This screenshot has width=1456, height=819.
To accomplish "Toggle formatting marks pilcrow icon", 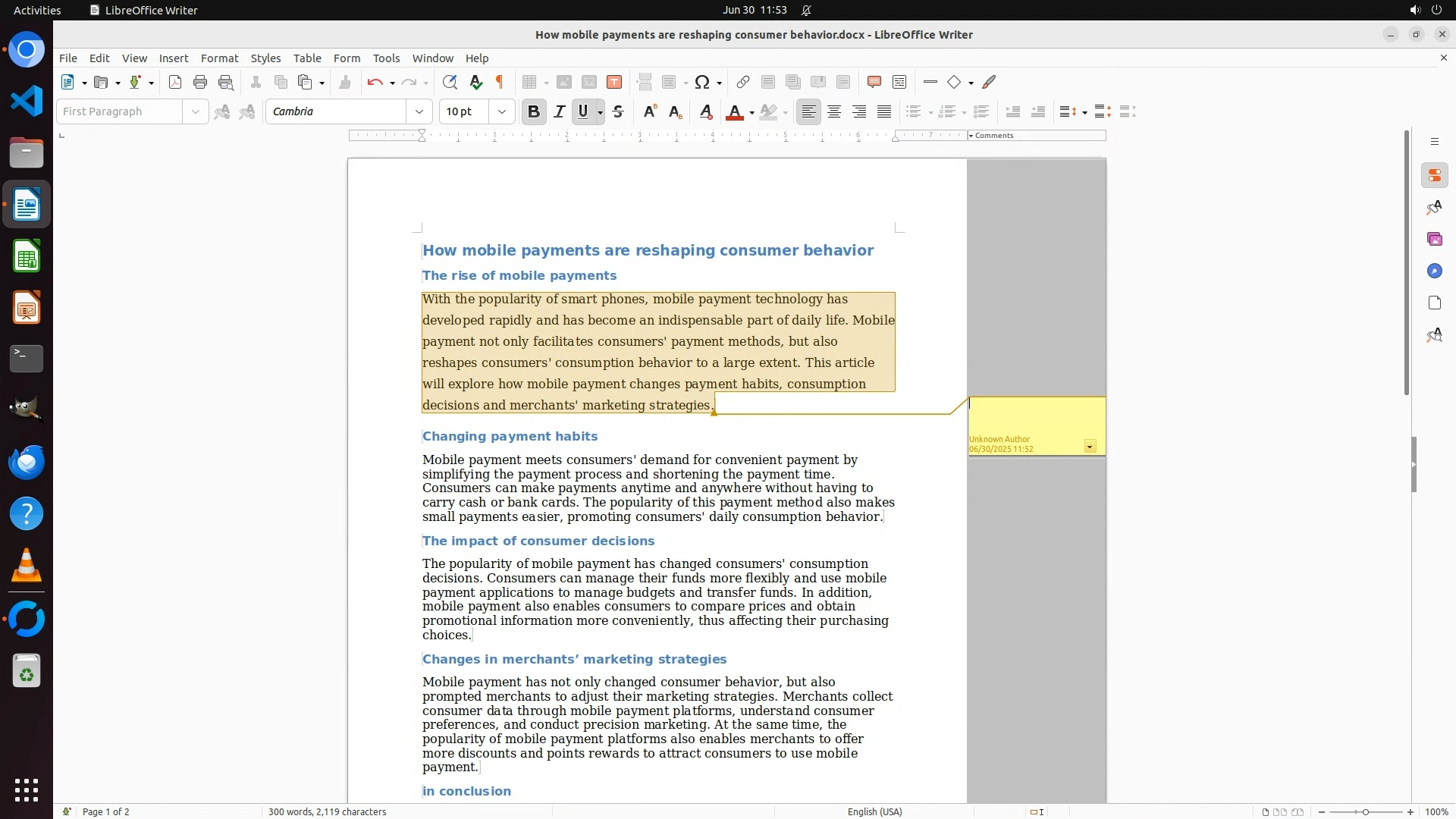I will tap(500, 83).
